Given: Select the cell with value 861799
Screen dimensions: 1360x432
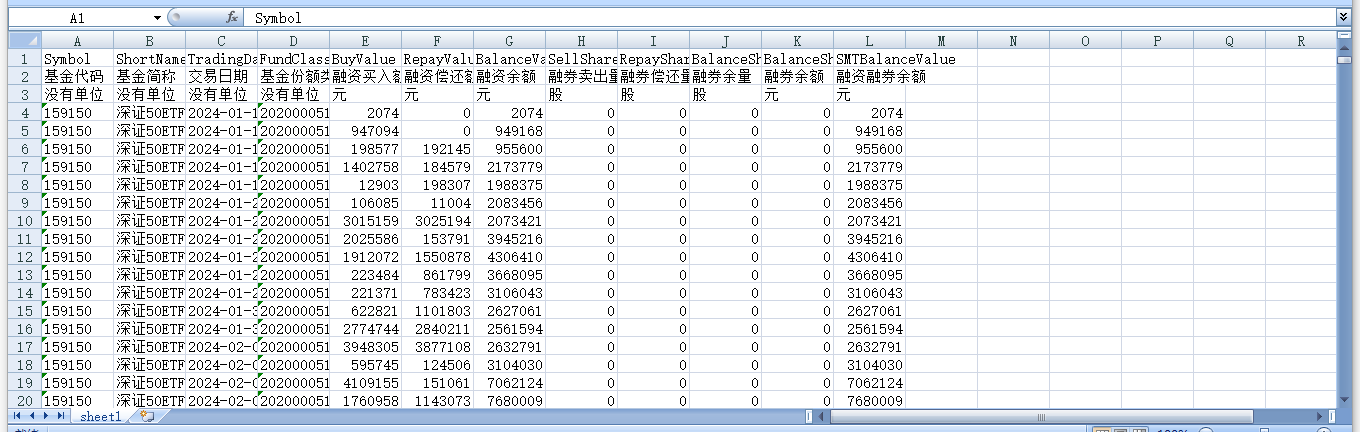Looking at the screenshot, I should tap(437, 275).
